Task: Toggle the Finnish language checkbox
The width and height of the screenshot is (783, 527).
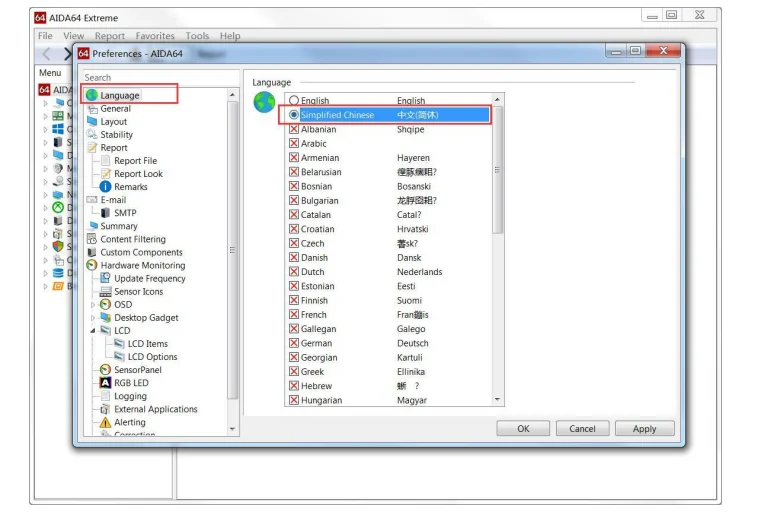Action: pos(294,300)
